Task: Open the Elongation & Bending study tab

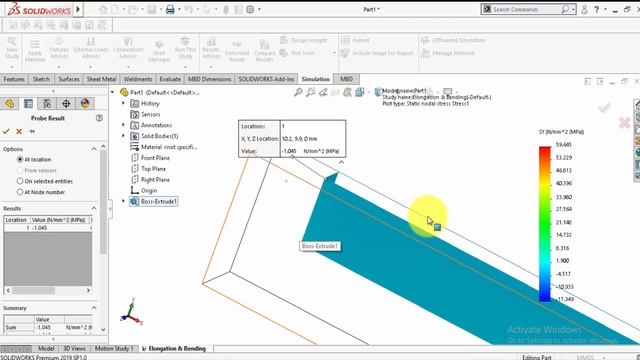Action: [174, 349]
